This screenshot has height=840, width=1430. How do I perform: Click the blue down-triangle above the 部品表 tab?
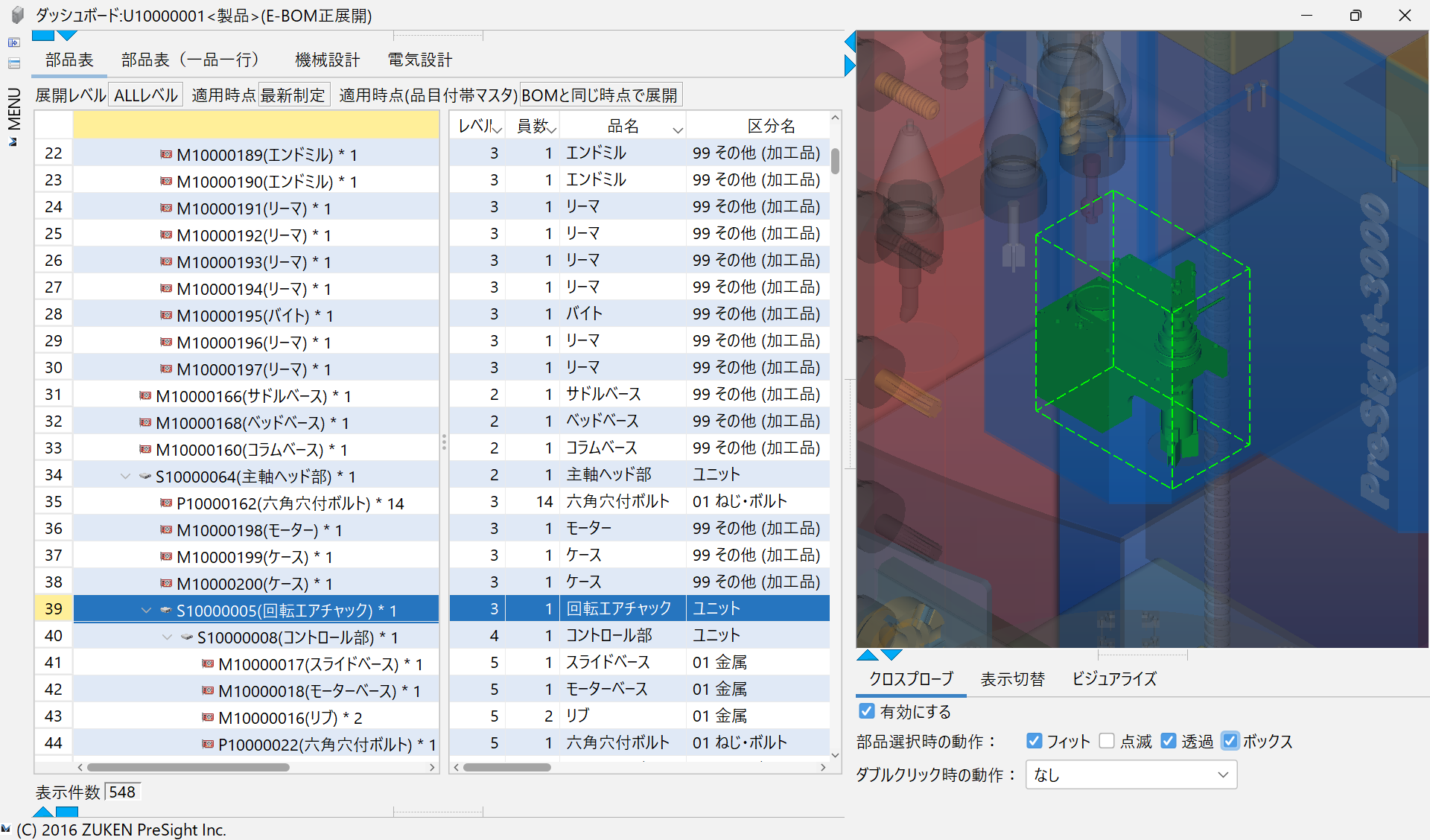click(67, 35)
